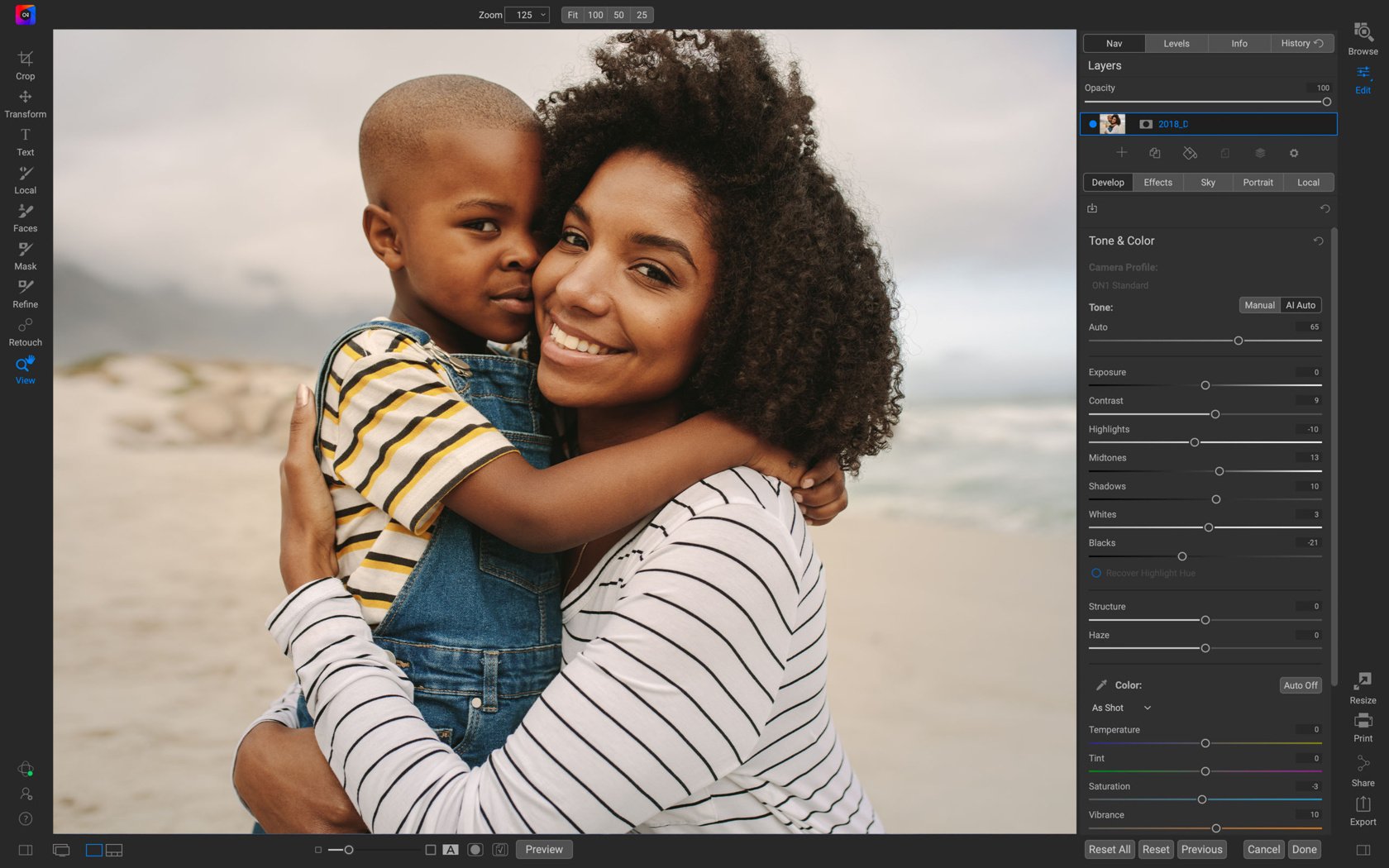Add a new layer with the plus icon
The image size is (1389, 868).
(1122, 153)
